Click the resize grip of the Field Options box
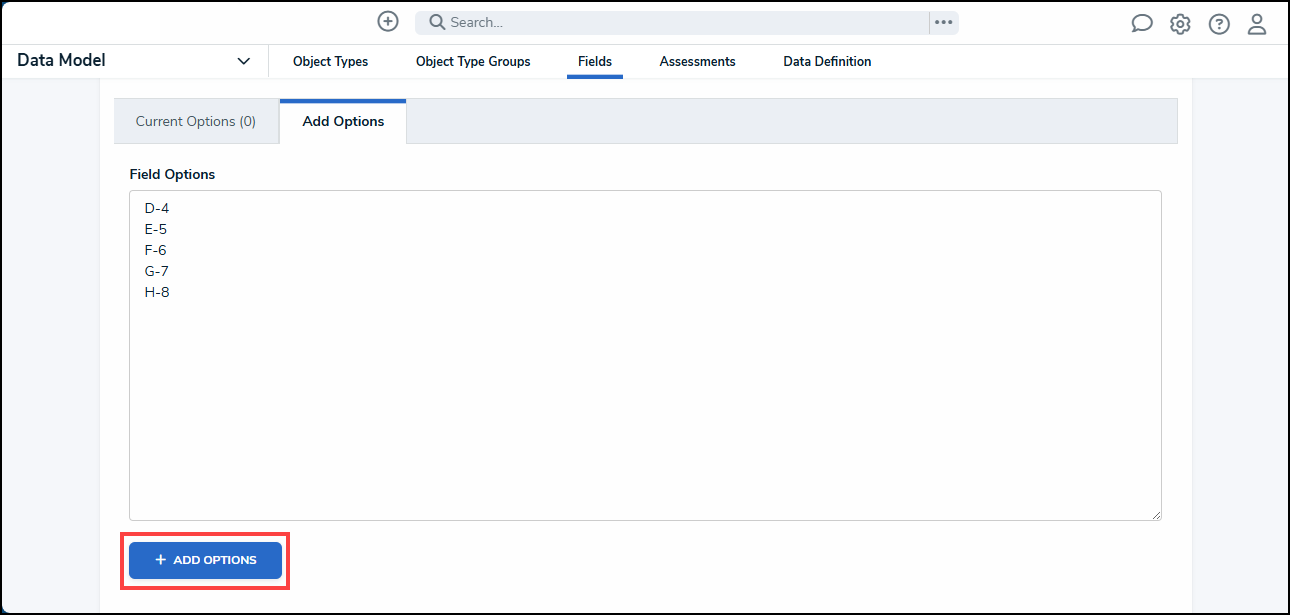1290x615 pixels. coord(1157,513)
